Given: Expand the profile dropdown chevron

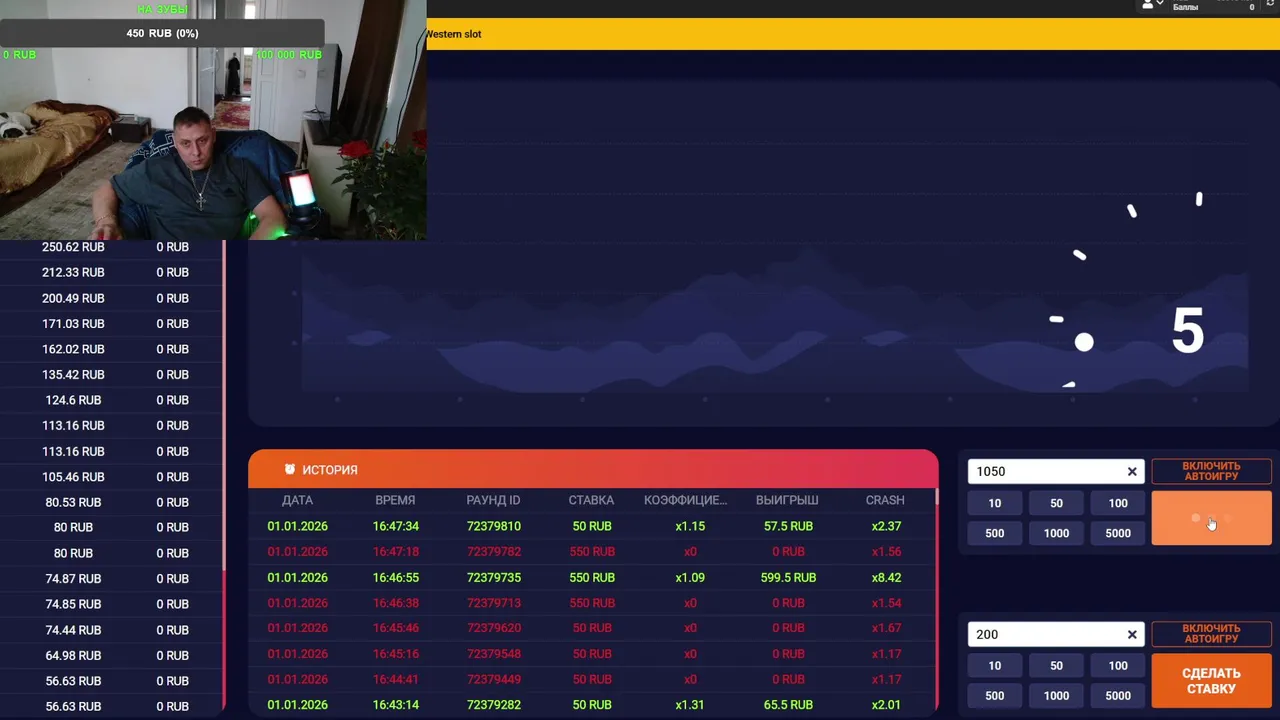Looking at the screenshot, I should tap(1160, 4).
